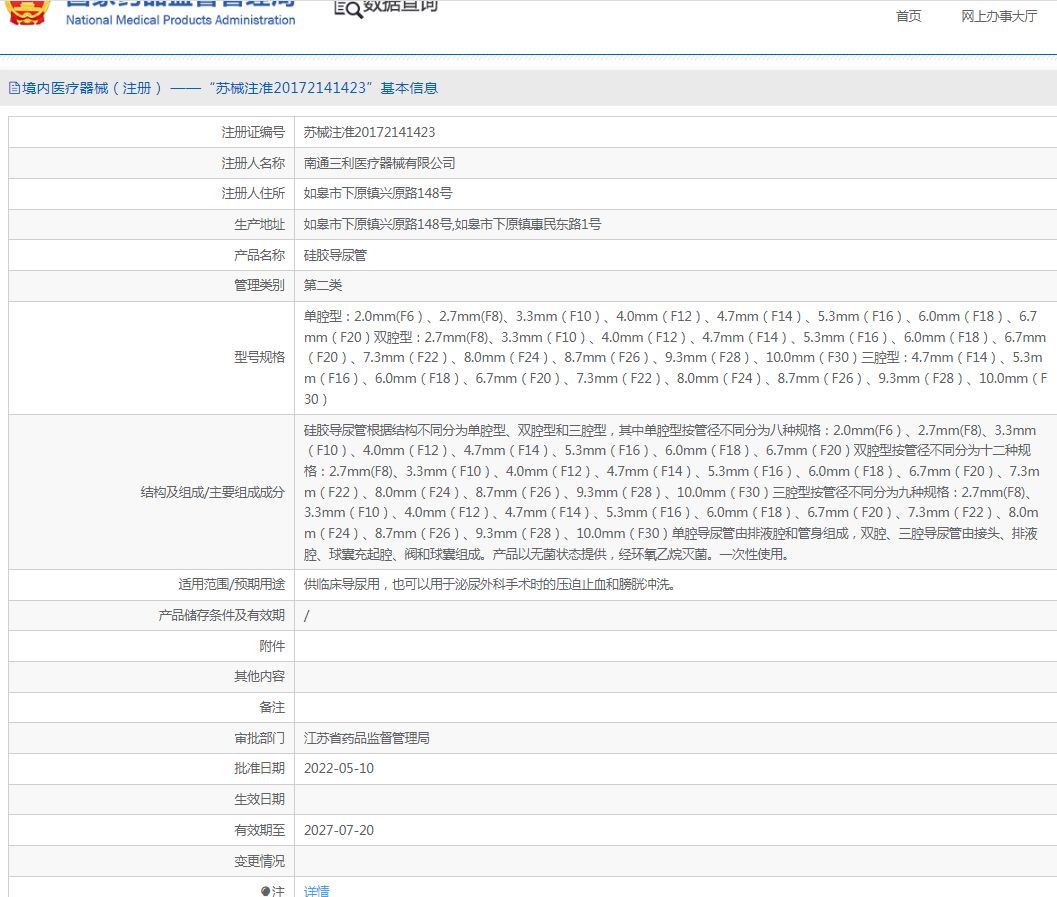Click the 批准日期 row label
Viewport: 1057px width, 897px height.
(x=260, y=768)
